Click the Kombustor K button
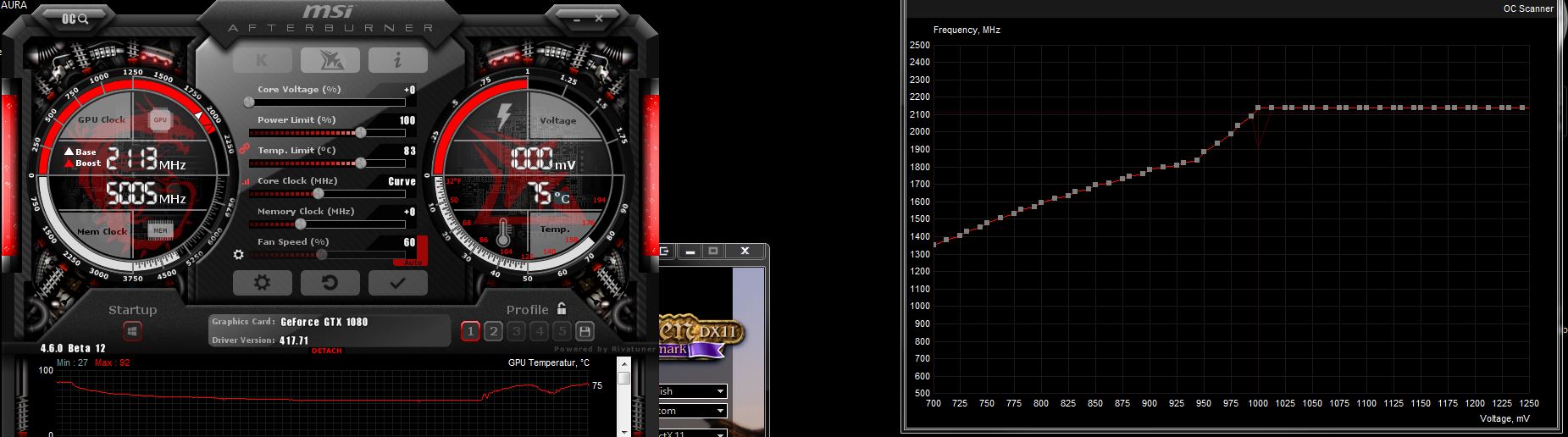 click(262, 60)
